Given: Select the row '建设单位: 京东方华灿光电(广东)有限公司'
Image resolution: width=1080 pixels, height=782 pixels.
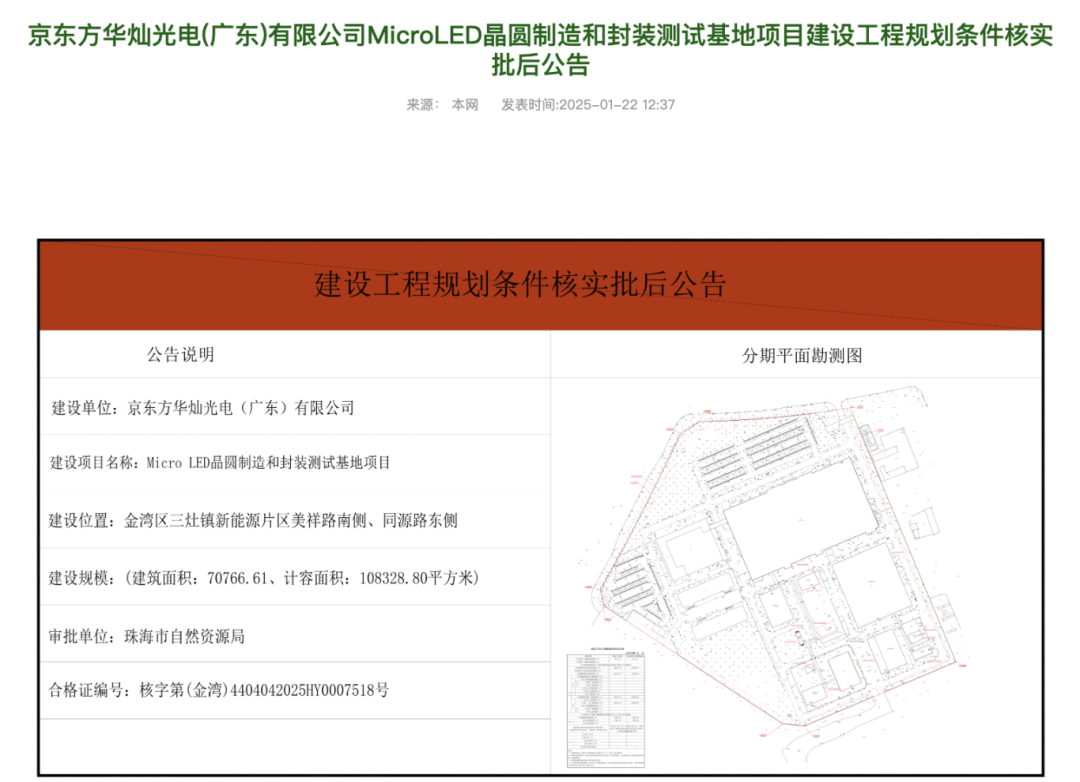Looking at the screenshot, I should point(295,407).
